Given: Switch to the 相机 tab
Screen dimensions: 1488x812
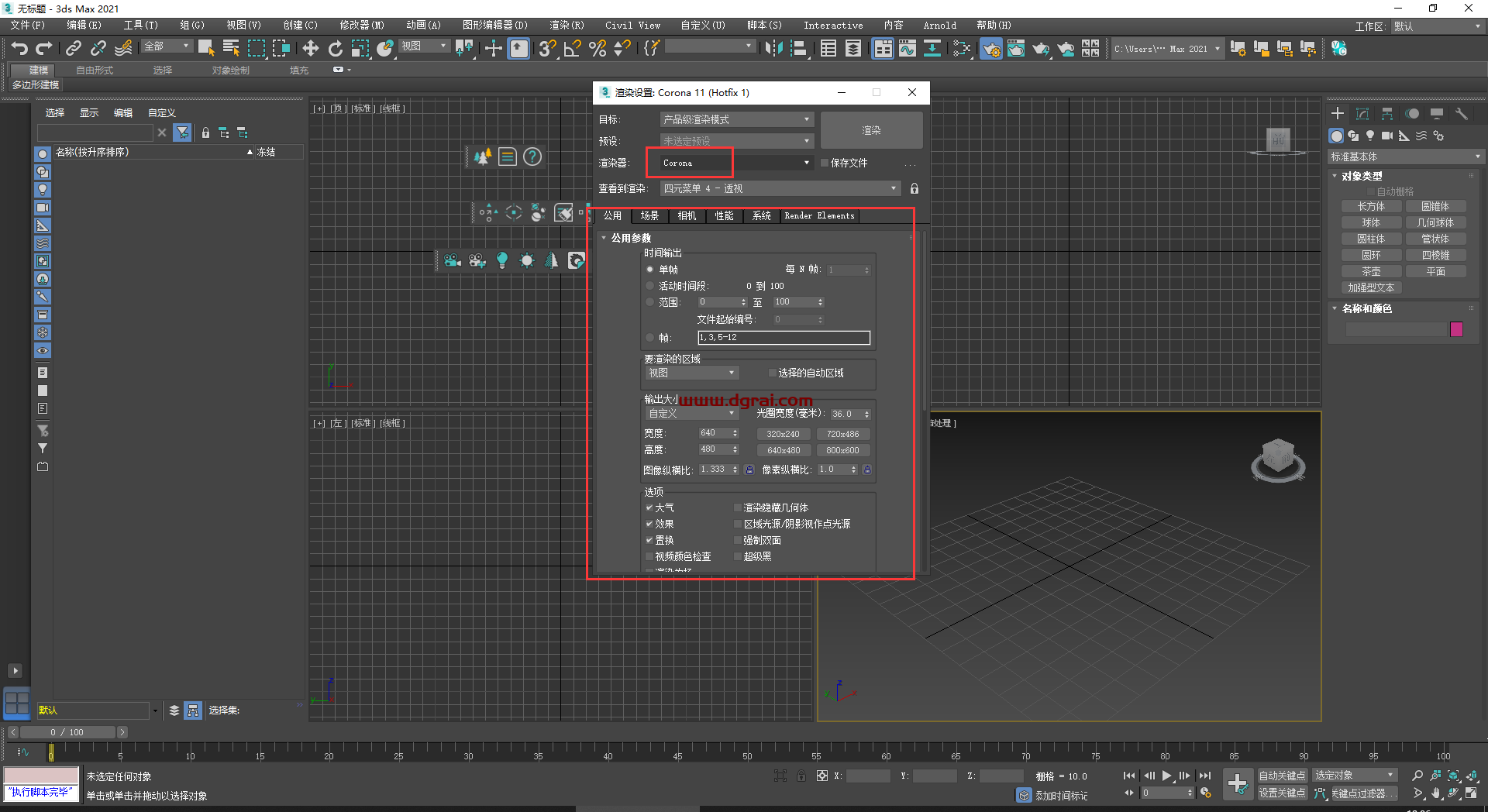Looking at the screenshot, I should point(687,216).
